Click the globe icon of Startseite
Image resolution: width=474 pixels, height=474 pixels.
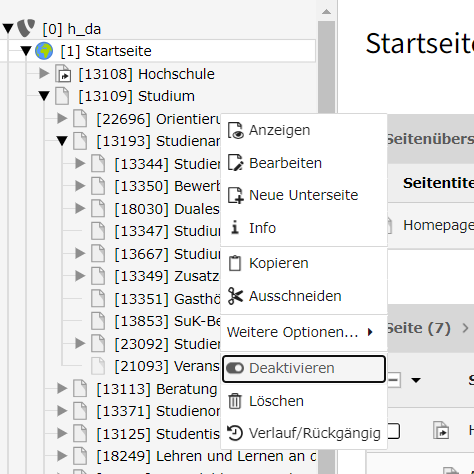pos(44,51)
